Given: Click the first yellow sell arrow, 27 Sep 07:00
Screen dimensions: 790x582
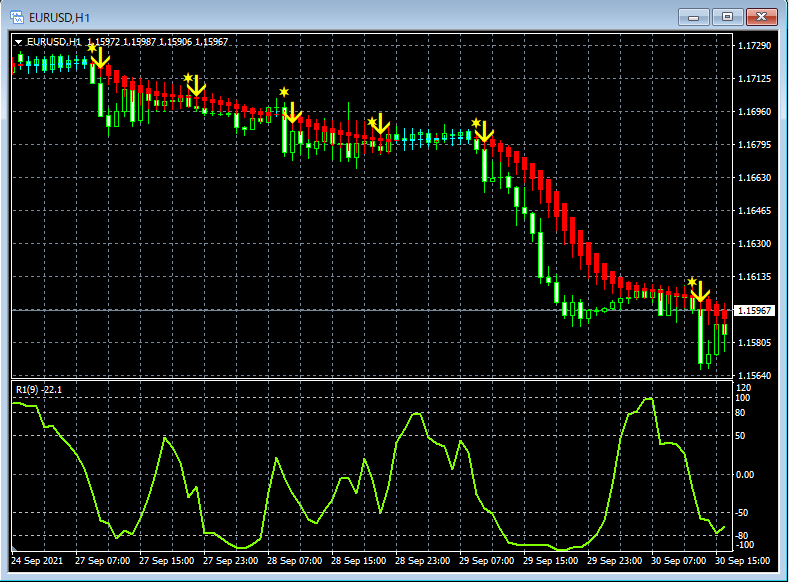Looking at the screenshot, I should 101,57.
